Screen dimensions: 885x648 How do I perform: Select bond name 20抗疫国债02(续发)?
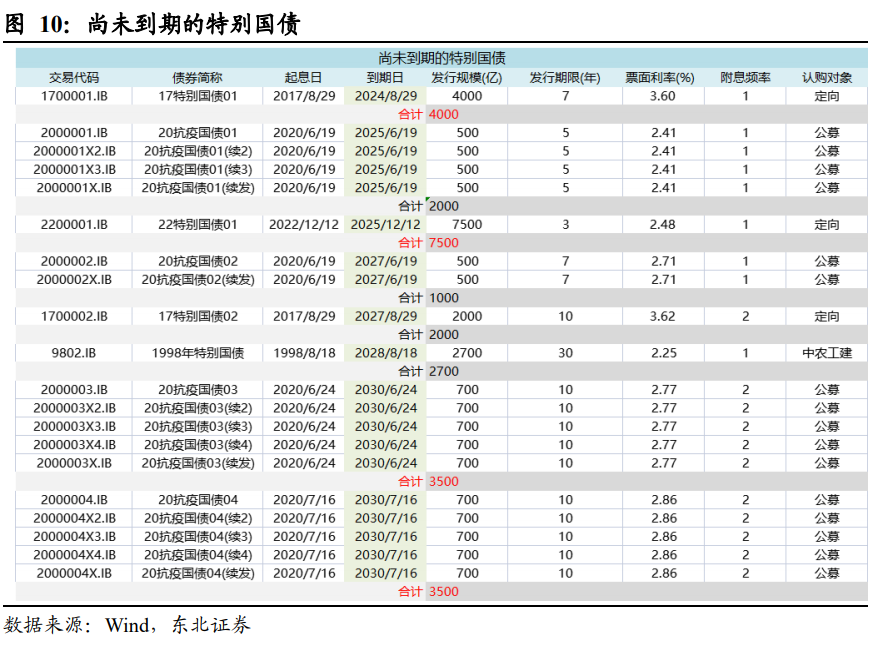click(198, 279)
